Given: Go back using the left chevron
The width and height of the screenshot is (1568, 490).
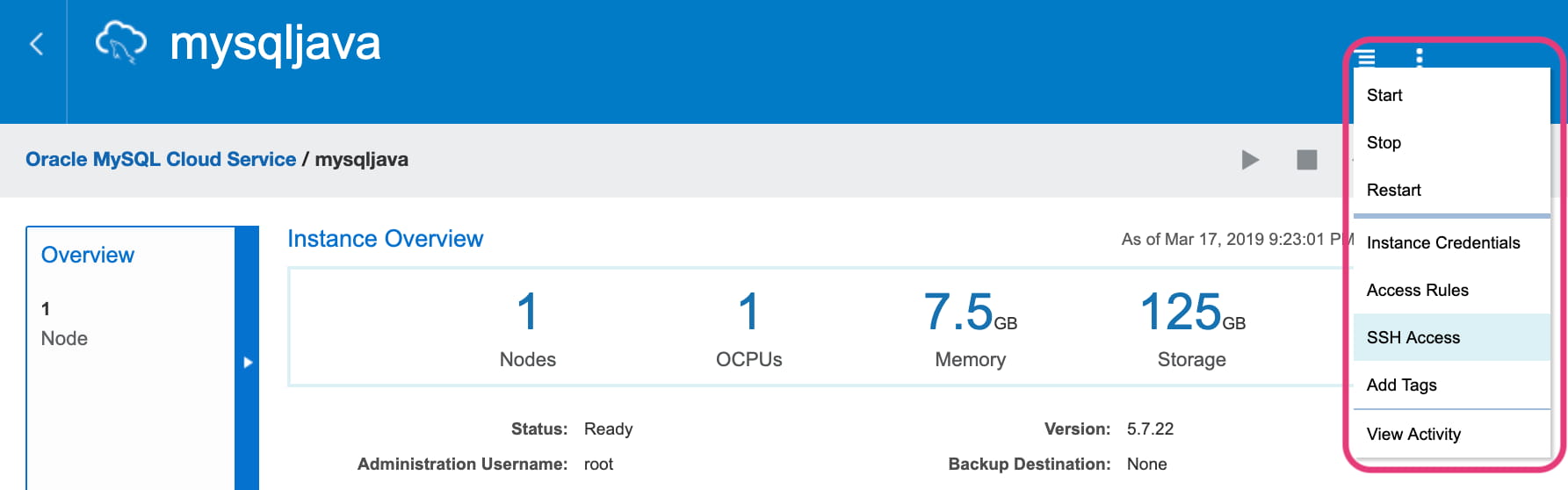Looking at the screenshot, I should tap(36, 44).
